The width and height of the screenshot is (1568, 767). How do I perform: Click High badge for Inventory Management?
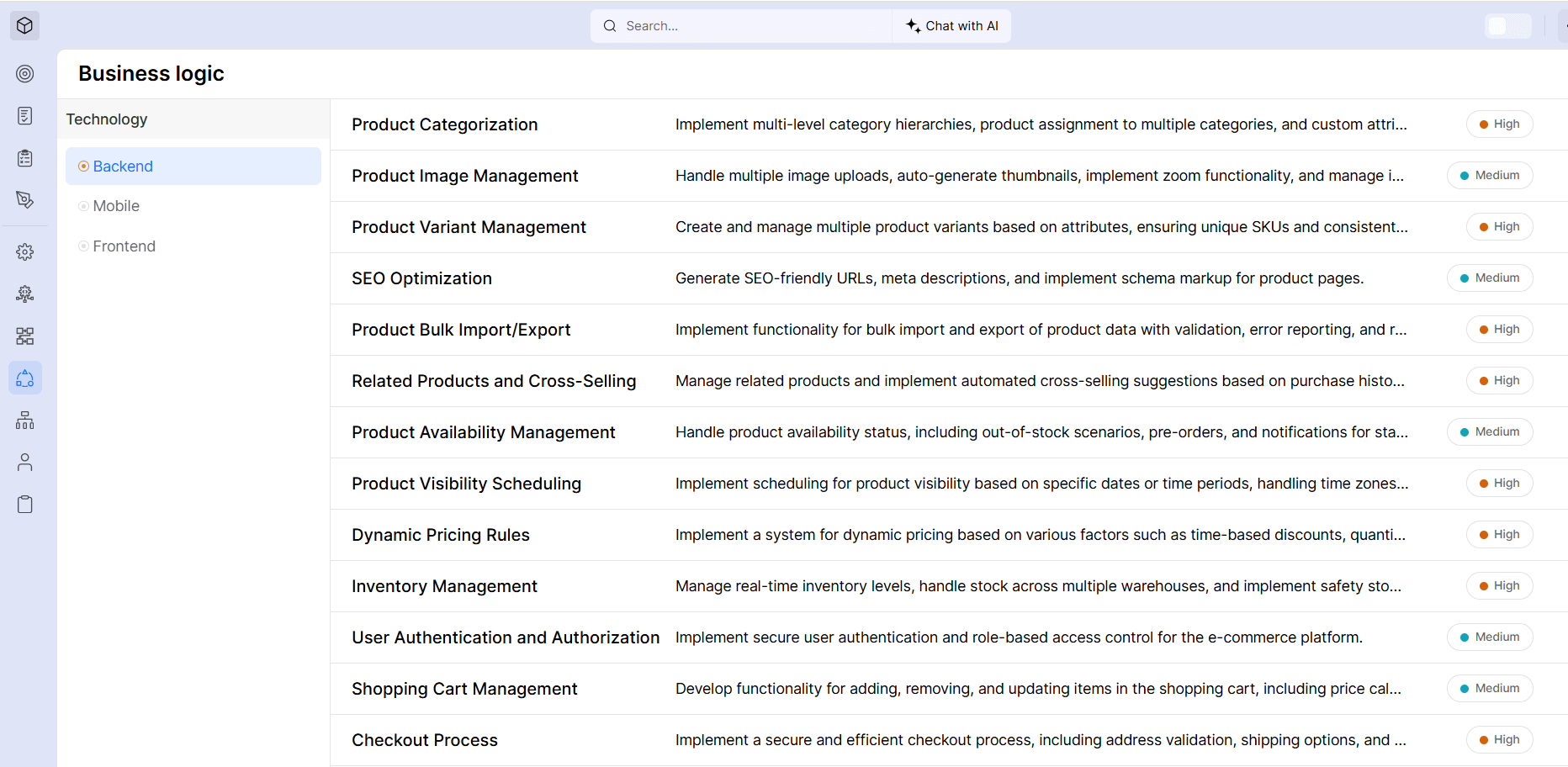pos(1499,586)
